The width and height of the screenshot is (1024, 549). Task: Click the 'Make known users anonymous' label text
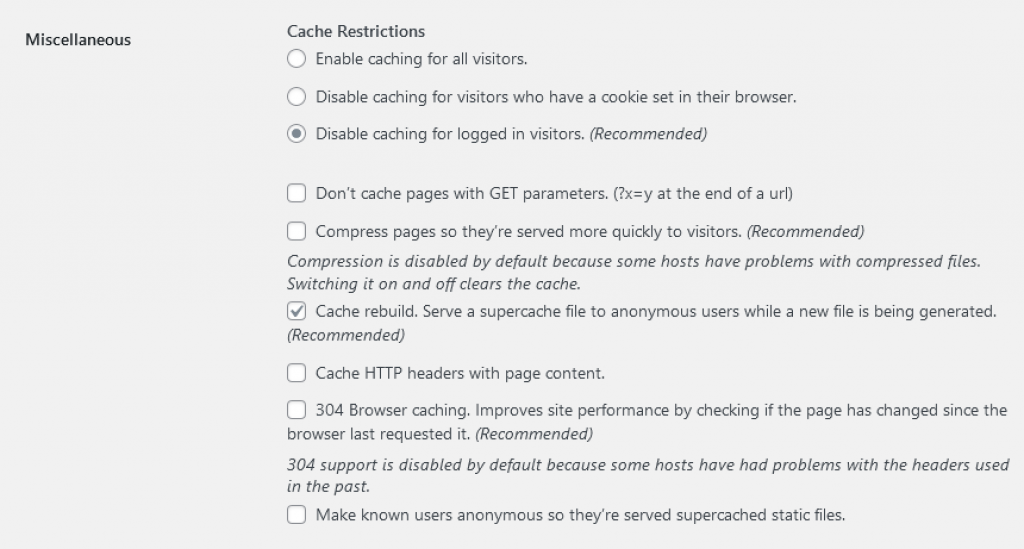pyautogui.click(x=580, y=515)
